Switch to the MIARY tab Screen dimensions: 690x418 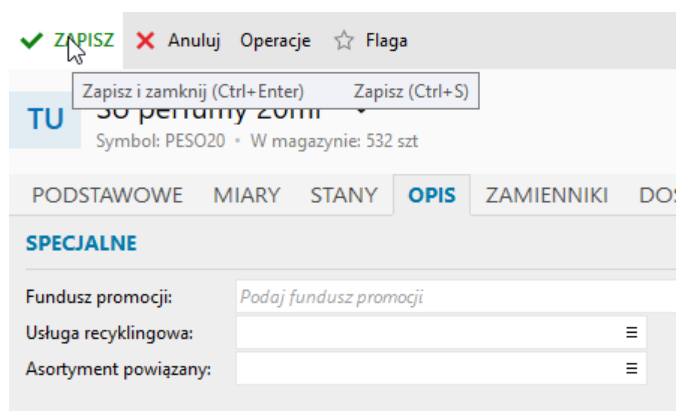coord(247,195)
